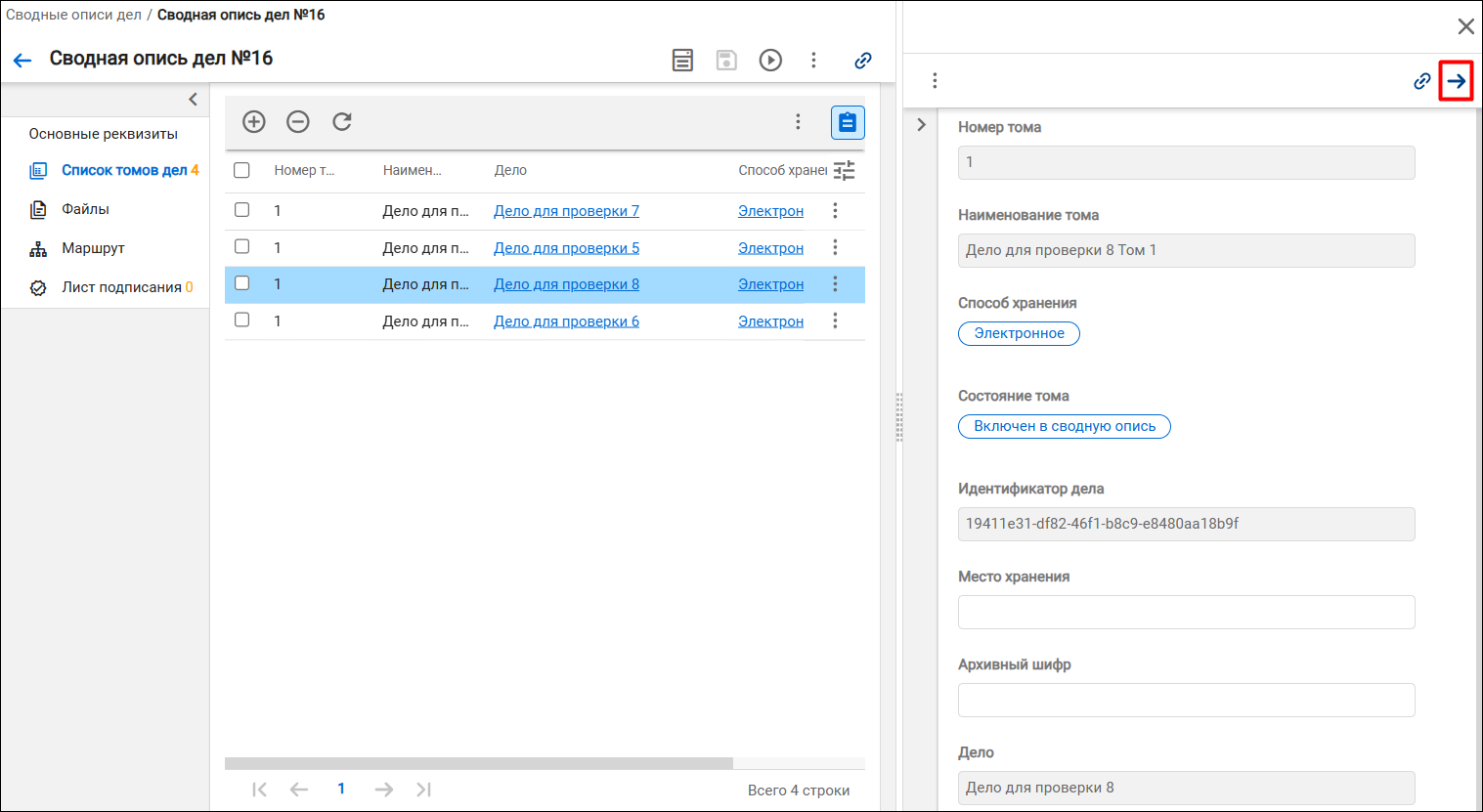Click the Электронное storage method chip
1483x812 pixels.
[1019, 333]
